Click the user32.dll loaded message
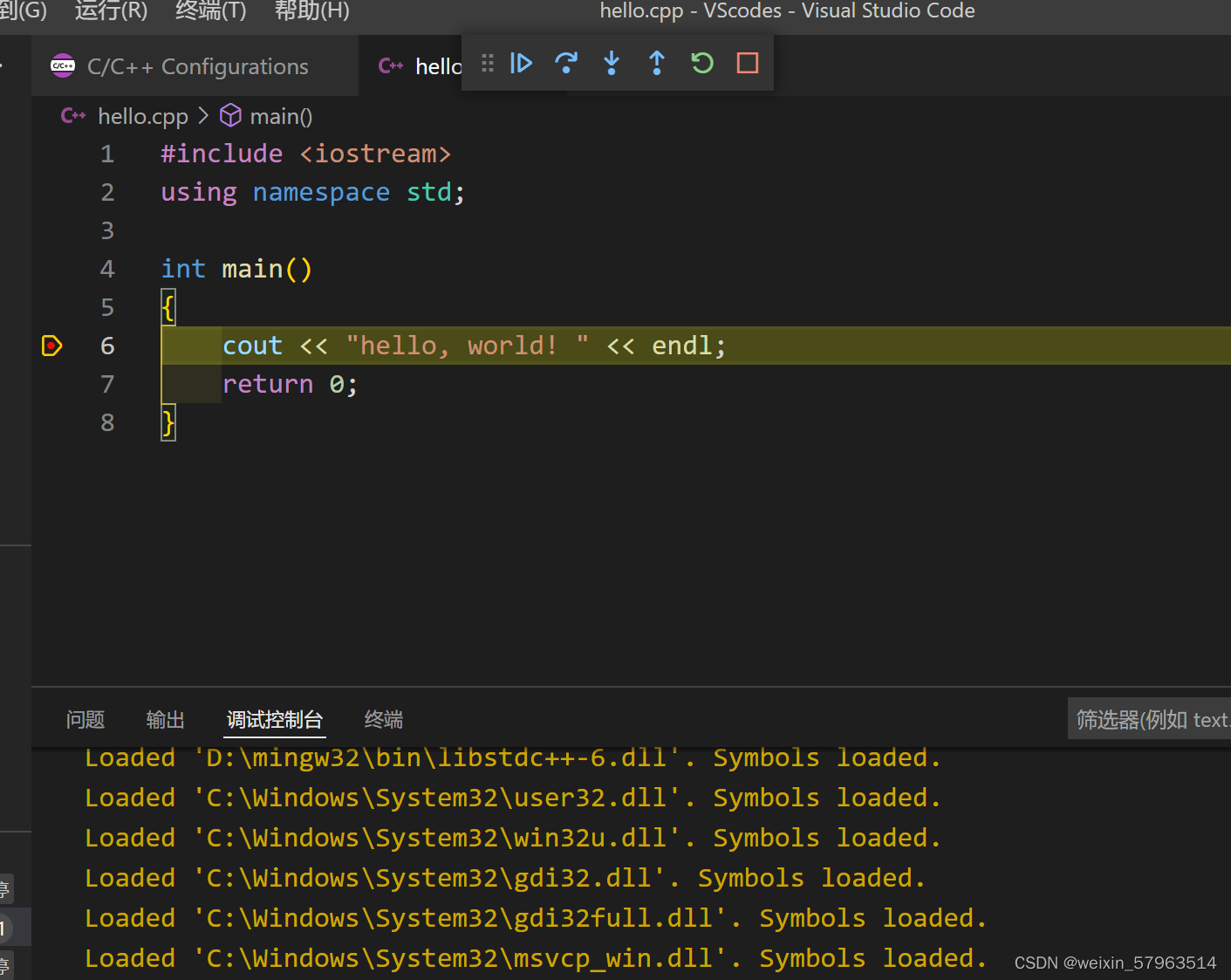Viewport: 1231px width, 980px height. point(513,798)
